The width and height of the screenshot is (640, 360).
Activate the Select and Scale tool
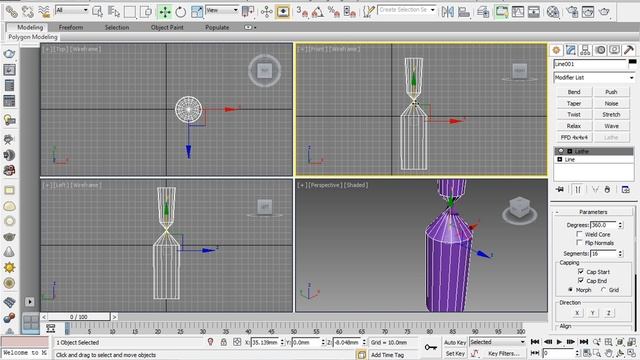click(197, 11)
